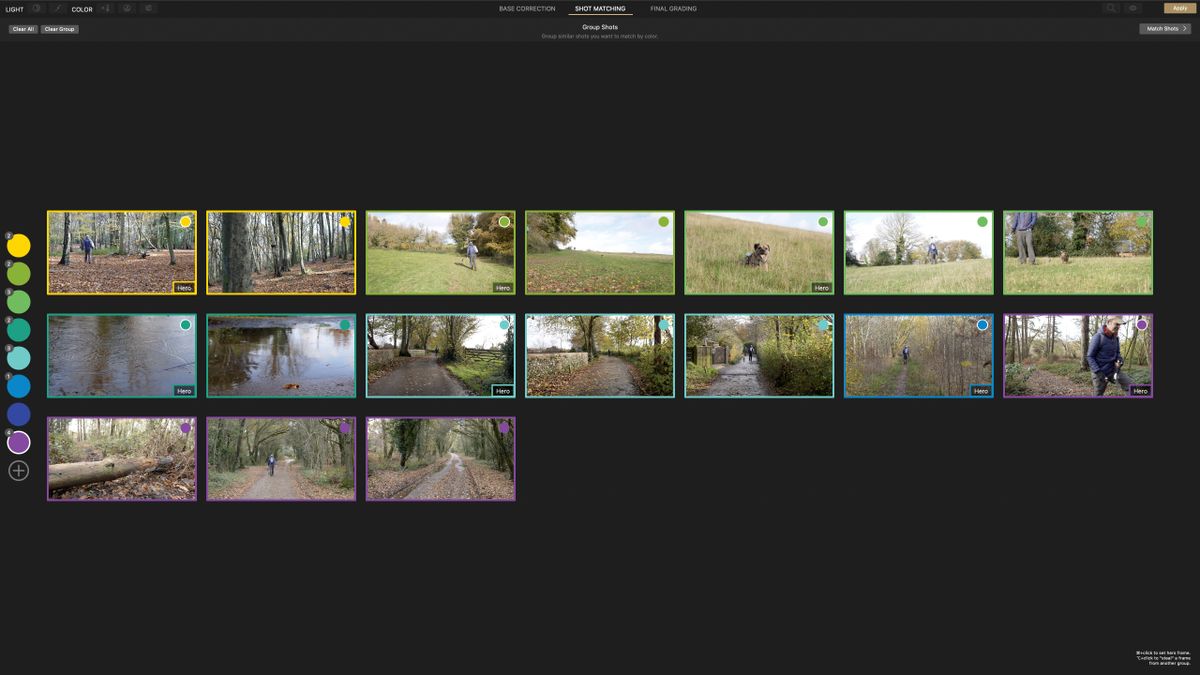
Task: Click the rightmost COLOR tool icon
Action: click(x=148, y=9)
